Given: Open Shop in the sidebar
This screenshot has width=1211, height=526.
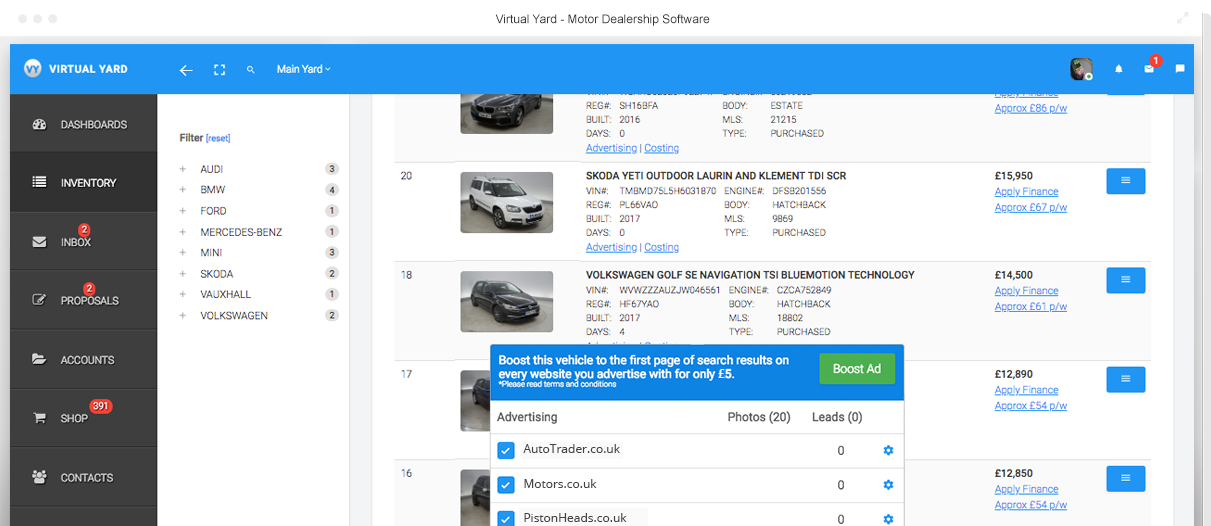Looking at the screenshot, I should pos(83,418).
